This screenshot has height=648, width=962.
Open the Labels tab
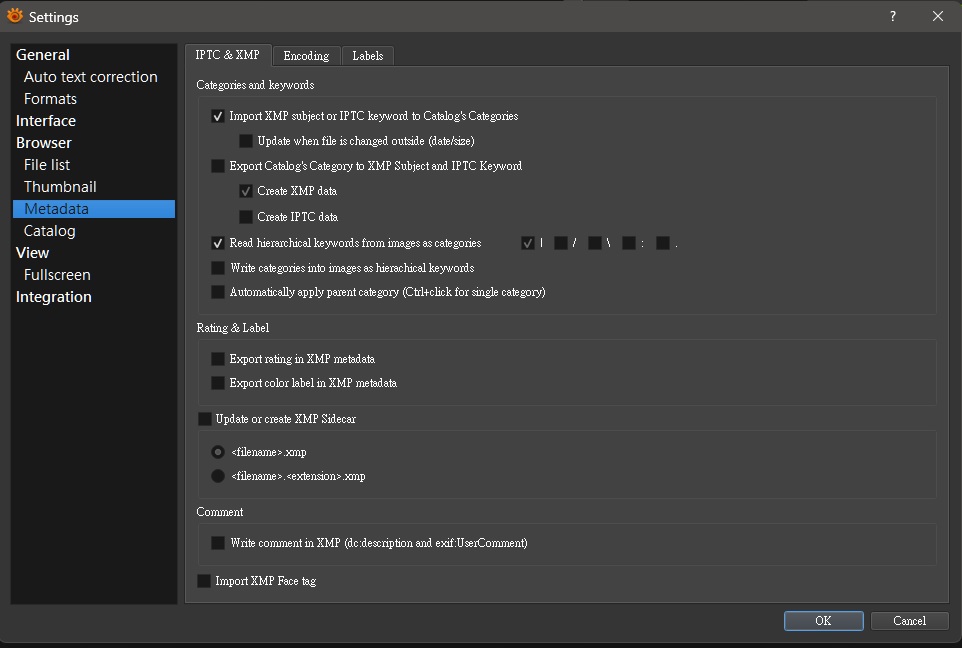tap(368, 56)
